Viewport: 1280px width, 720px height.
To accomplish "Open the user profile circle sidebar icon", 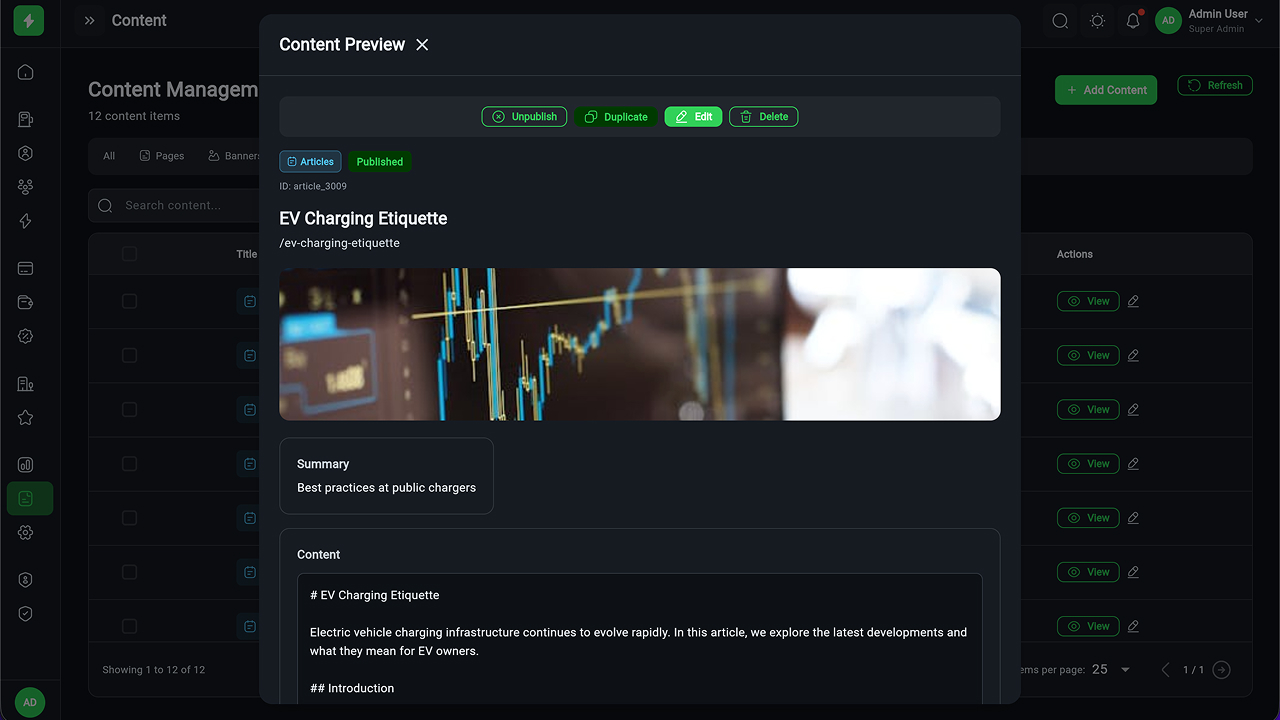I will click(x=26, y=153).
